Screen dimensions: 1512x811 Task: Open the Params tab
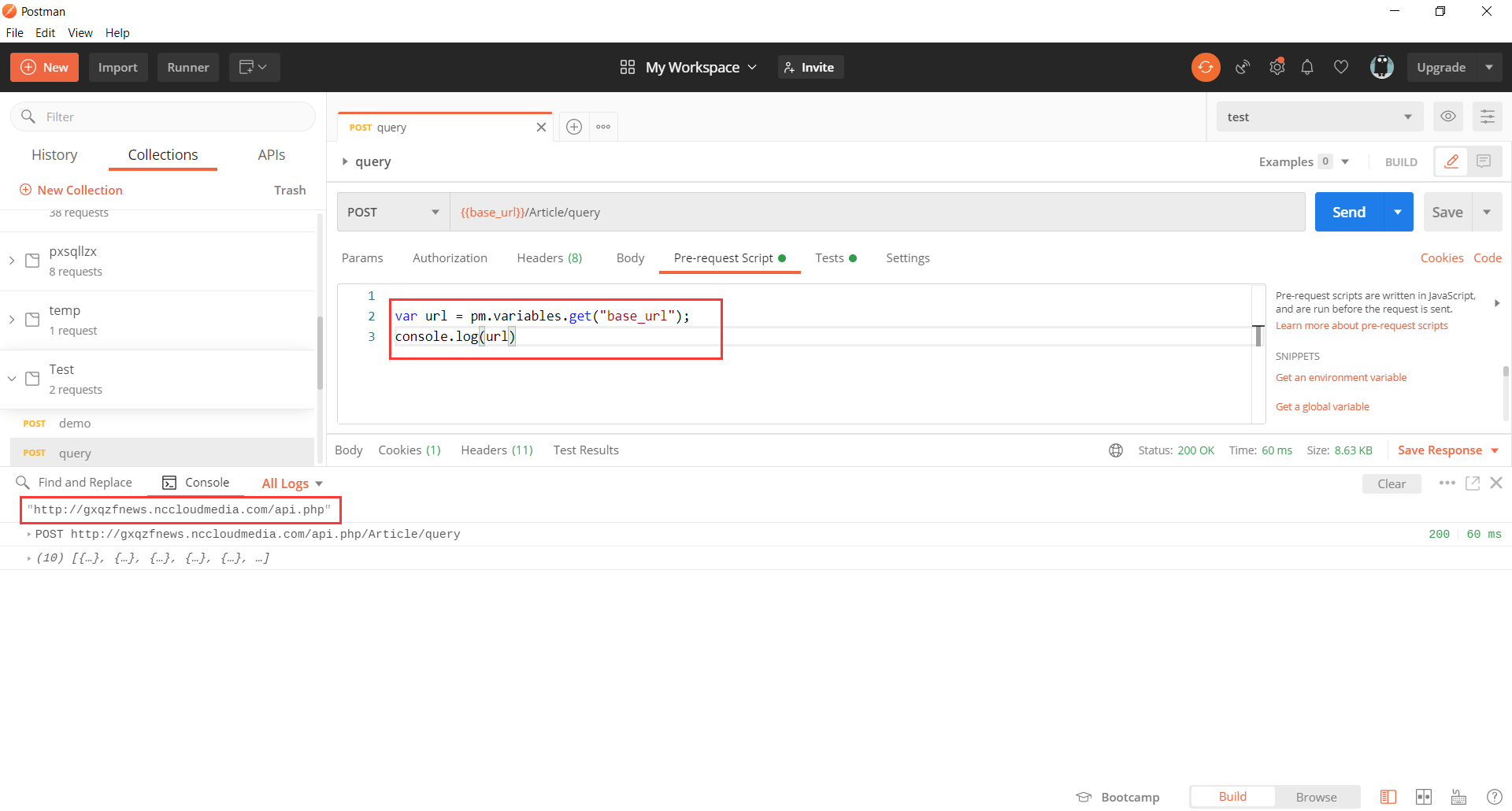[x=362, y=258]
